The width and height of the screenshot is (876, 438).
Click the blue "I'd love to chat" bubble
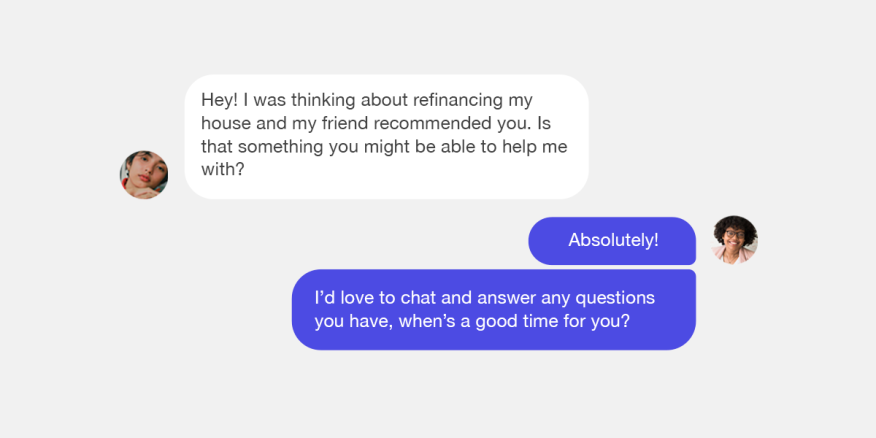(493, 310)
